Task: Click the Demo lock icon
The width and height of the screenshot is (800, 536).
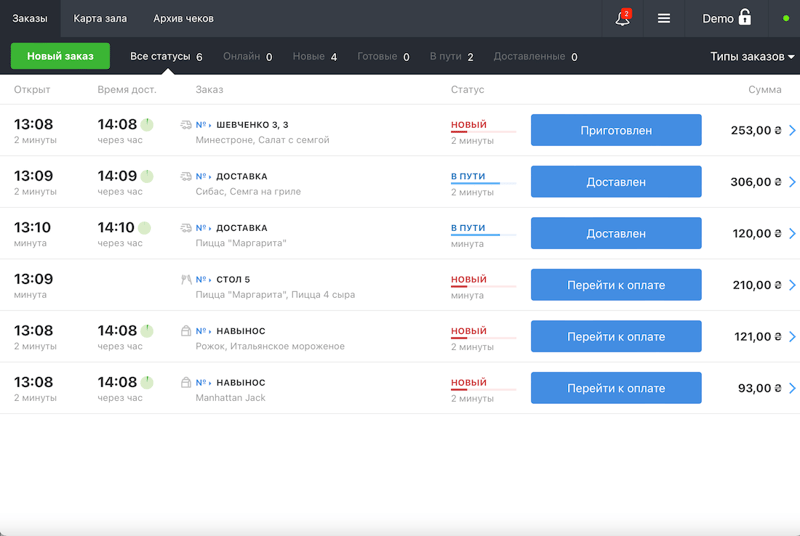Action: tap(744, 18)
